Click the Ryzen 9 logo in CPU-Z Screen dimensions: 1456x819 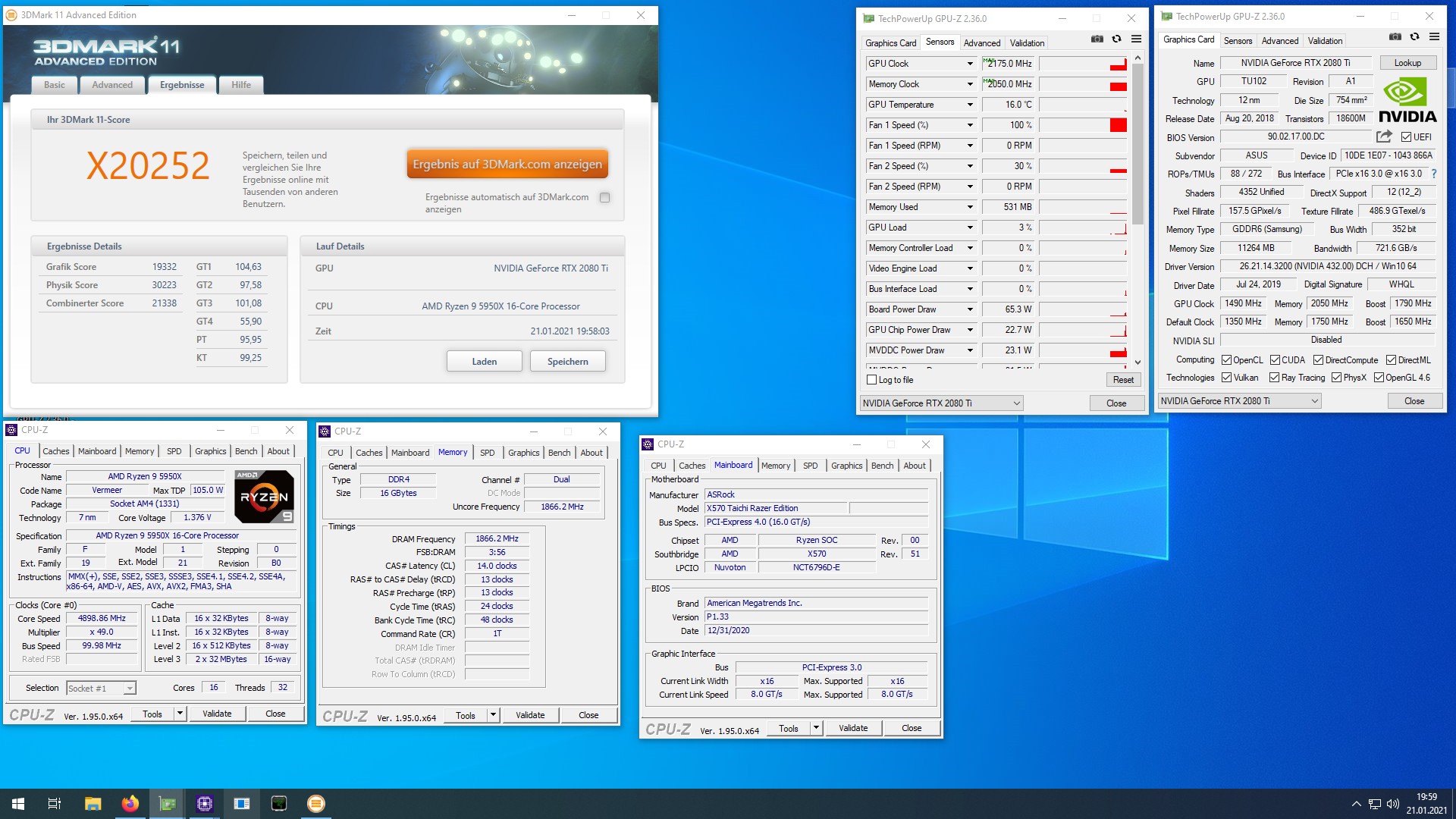point(264,497)
